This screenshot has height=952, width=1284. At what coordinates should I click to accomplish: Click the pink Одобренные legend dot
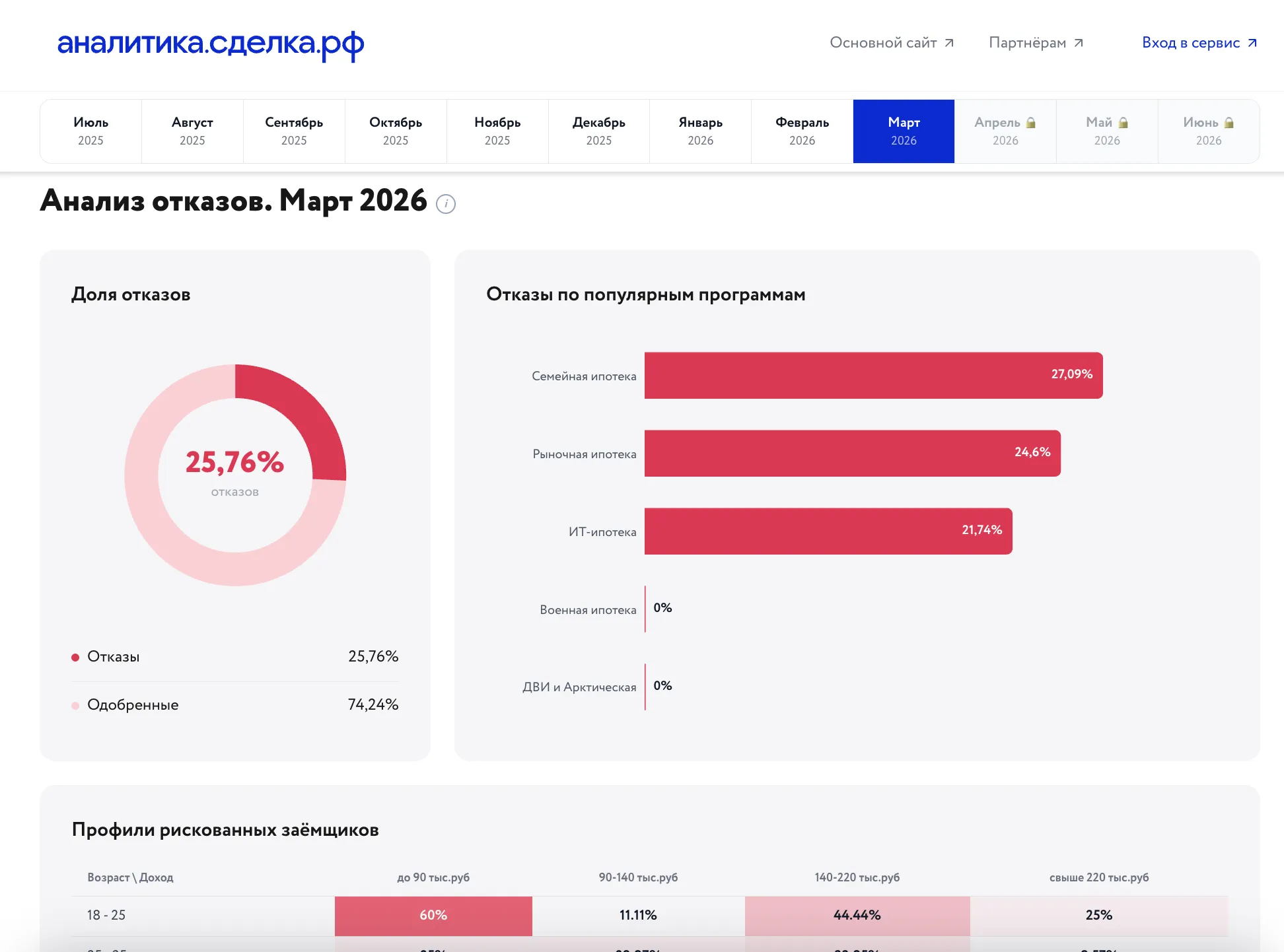pyautogui.click(x=75, y=706)
